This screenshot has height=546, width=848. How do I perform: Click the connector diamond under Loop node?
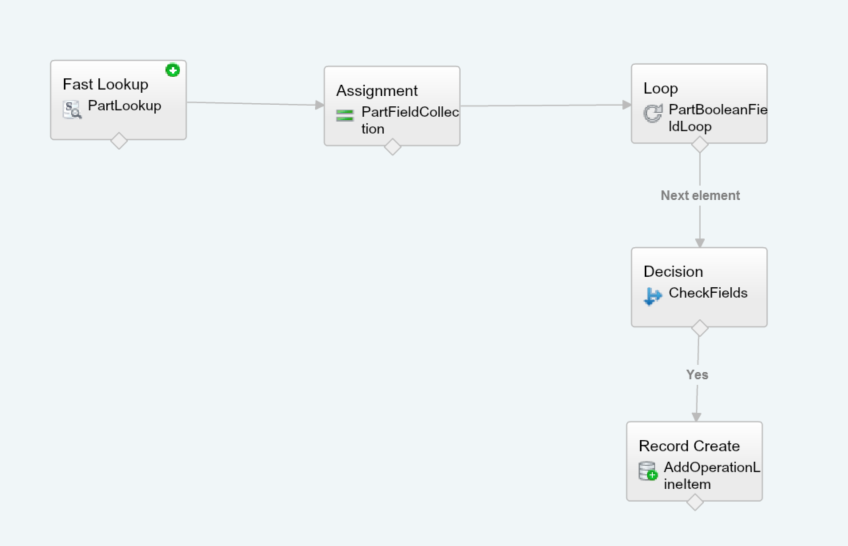click(700, 144)
